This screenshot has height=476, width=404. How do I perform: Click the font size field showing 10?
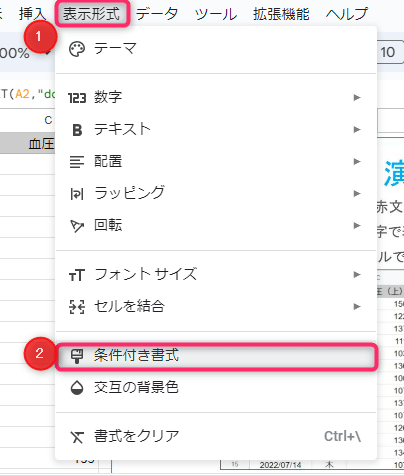point(390,52)
